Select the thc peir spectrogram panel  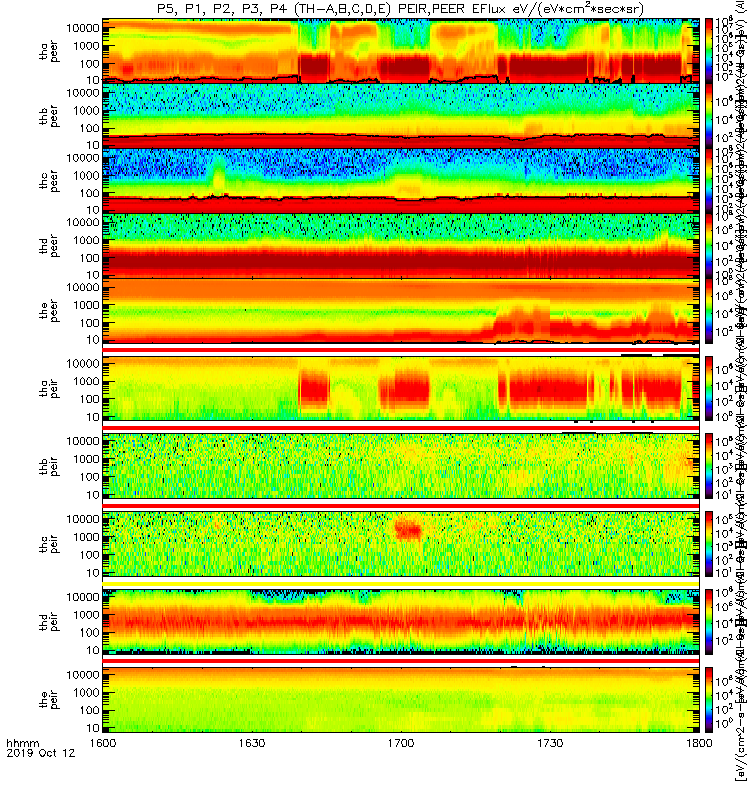pos(401,544)
